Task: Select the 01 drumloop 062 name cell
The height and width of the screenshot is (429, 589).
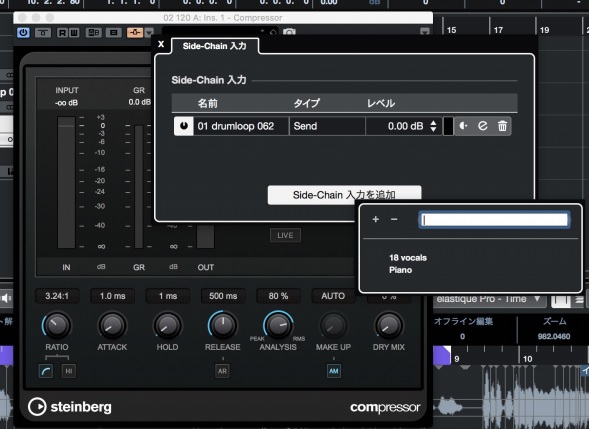Action: 241,126
